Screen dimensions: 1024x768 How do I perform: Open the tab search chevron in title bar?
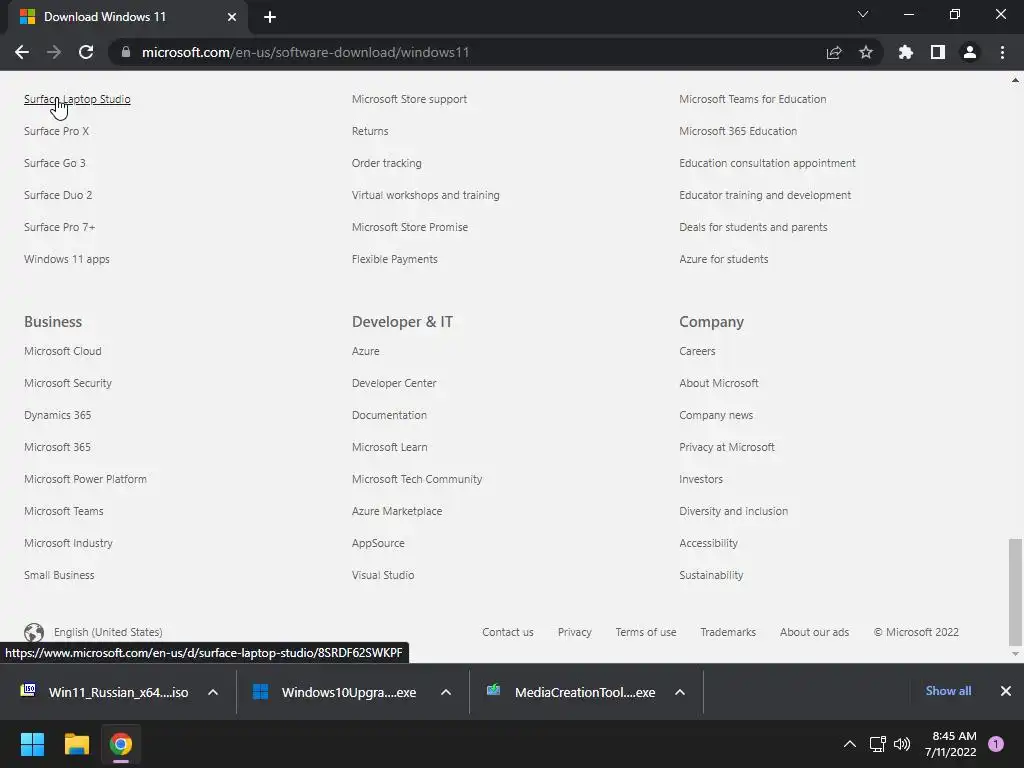click(x=863, y=14)
